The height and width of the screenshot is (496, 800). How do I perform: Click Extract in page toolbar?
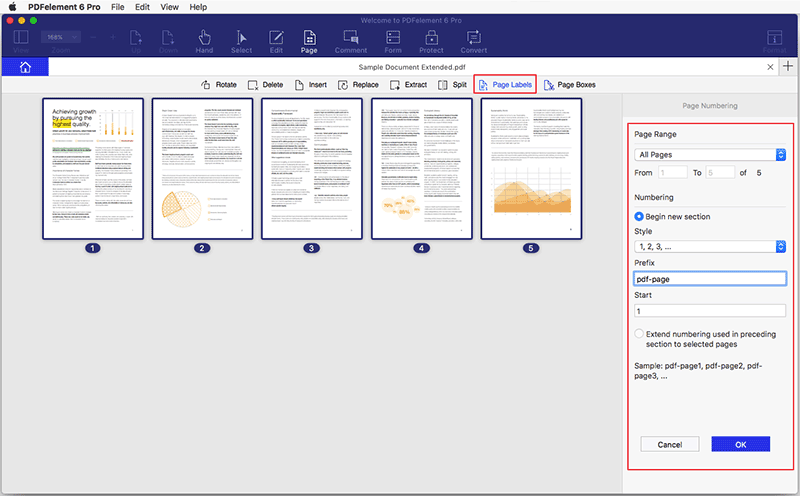click(408, 85)
